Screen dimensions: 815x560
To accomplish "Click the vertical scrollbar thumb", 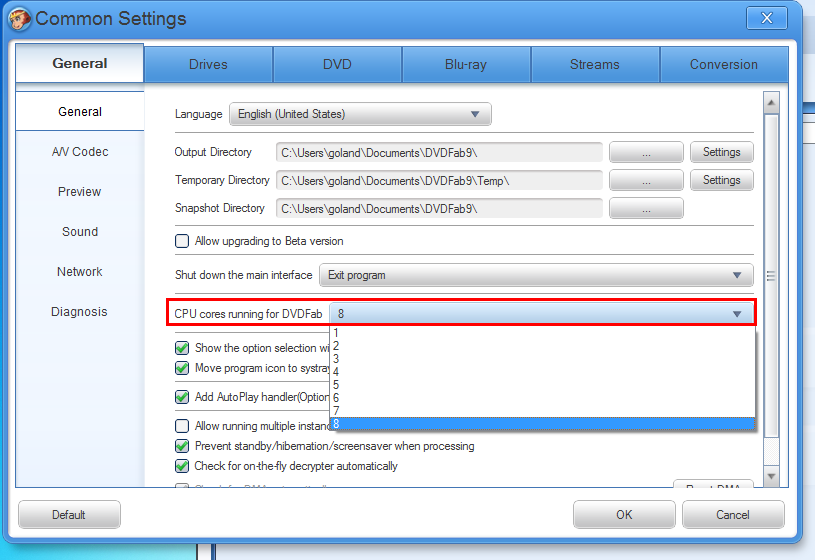I will 771,276.
